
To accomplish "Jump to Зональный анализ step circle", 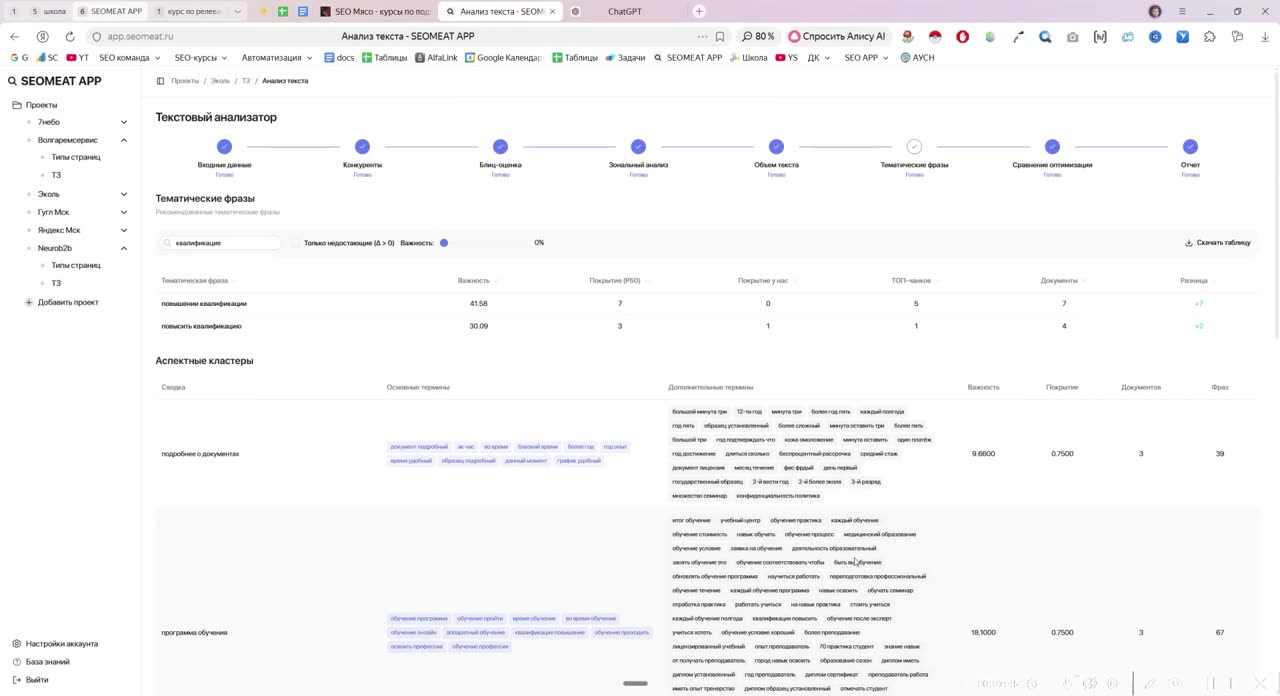I will [638, 146].
